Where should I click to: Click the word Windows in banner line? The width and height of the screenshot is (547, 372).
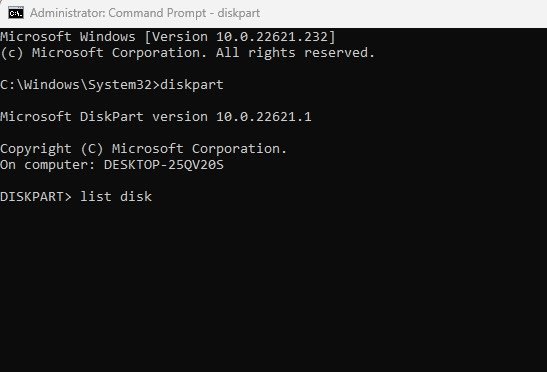pos(107,37)
